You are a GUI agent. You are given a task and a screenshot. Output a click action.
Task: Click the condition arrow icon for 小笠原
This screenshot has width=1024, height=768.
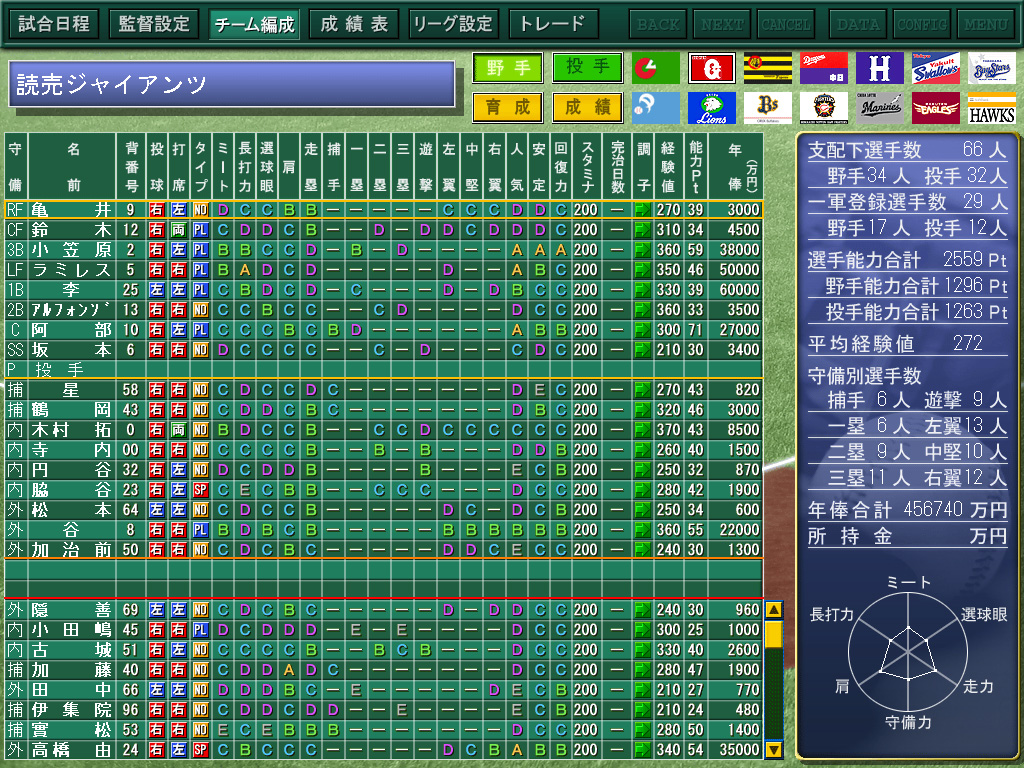643,249
